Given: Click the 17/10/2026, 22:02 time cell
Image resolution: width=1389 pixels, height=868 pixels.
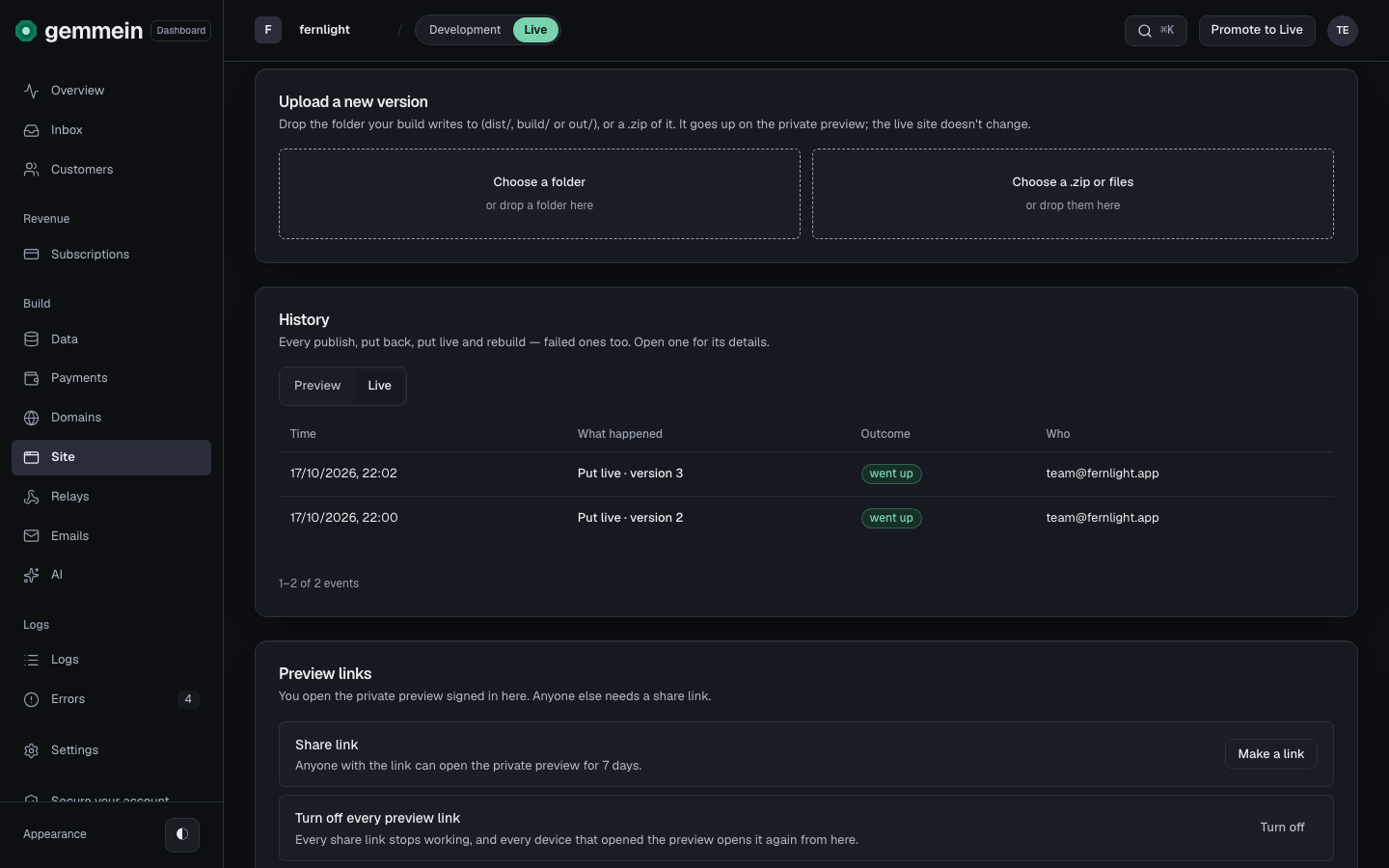Looking at the screenshot, I should point(343,474).
